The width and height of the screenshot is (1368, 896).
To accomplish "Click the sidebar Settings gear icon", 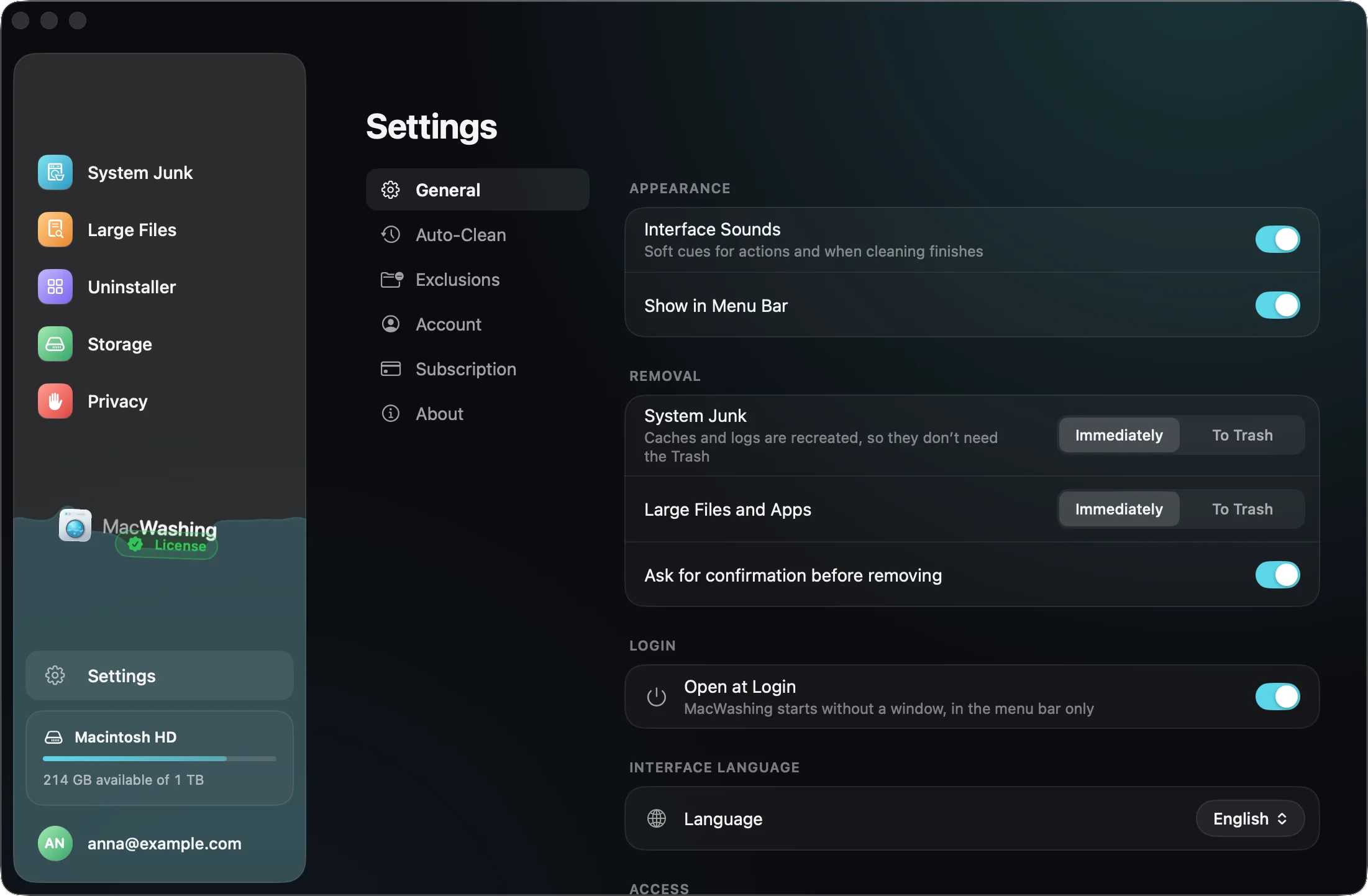I will point(55,675).
